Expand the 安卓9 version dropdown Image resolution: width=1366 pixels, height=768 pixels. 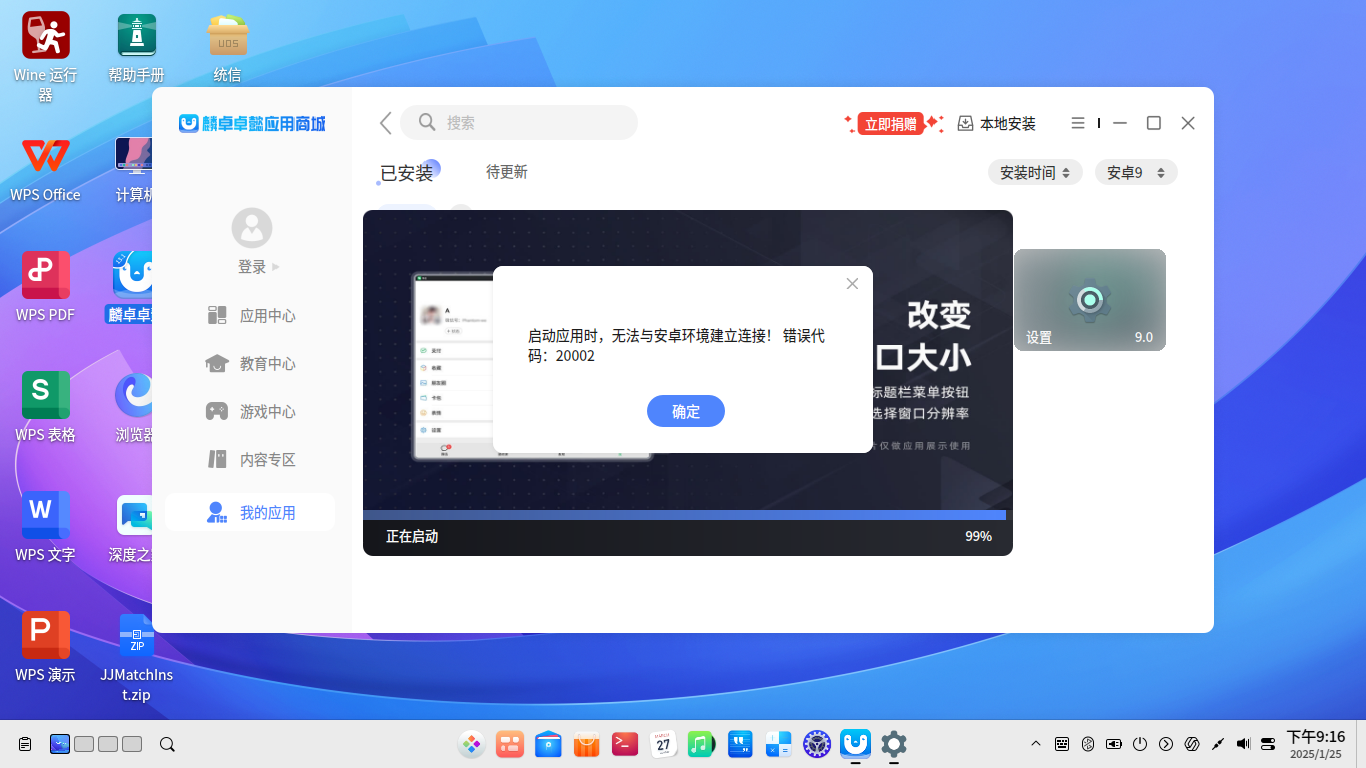pos(1136,172)
